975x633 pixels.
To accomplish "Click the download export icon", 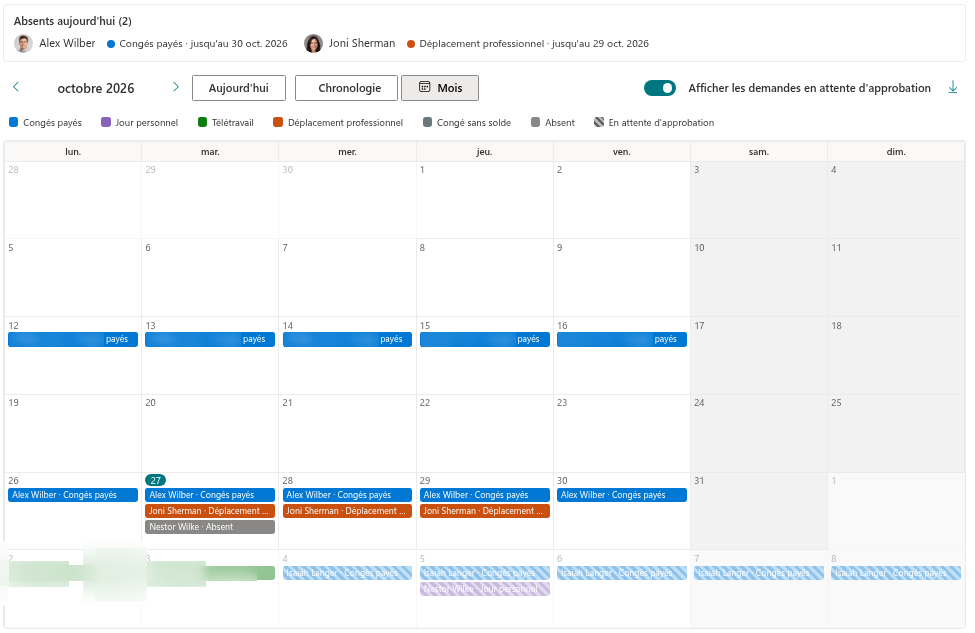I will (953, 88).
